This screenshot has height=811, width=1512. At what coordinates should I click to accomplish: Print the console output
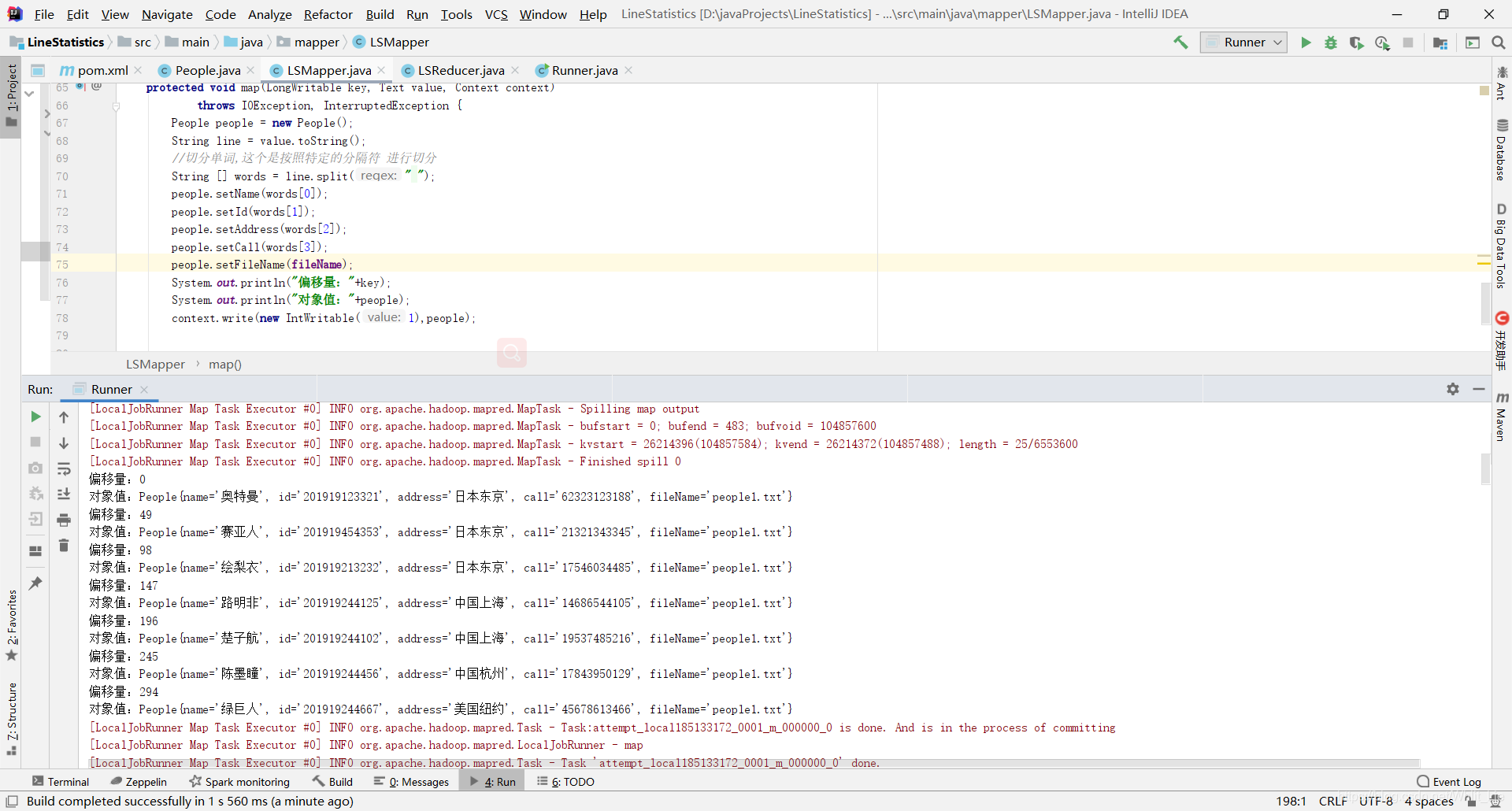(x=64, y=520)
